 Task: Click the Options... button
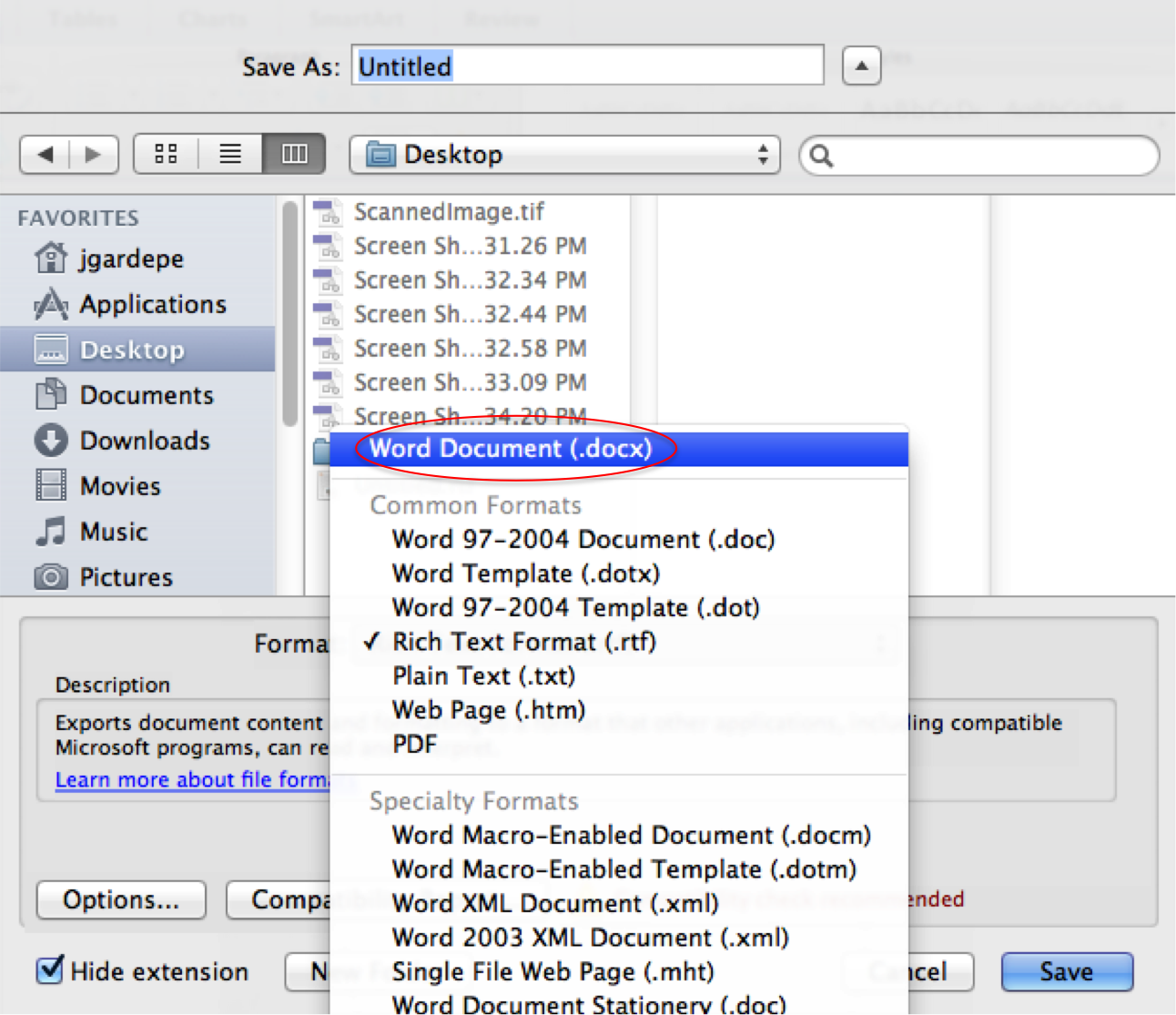121,900
